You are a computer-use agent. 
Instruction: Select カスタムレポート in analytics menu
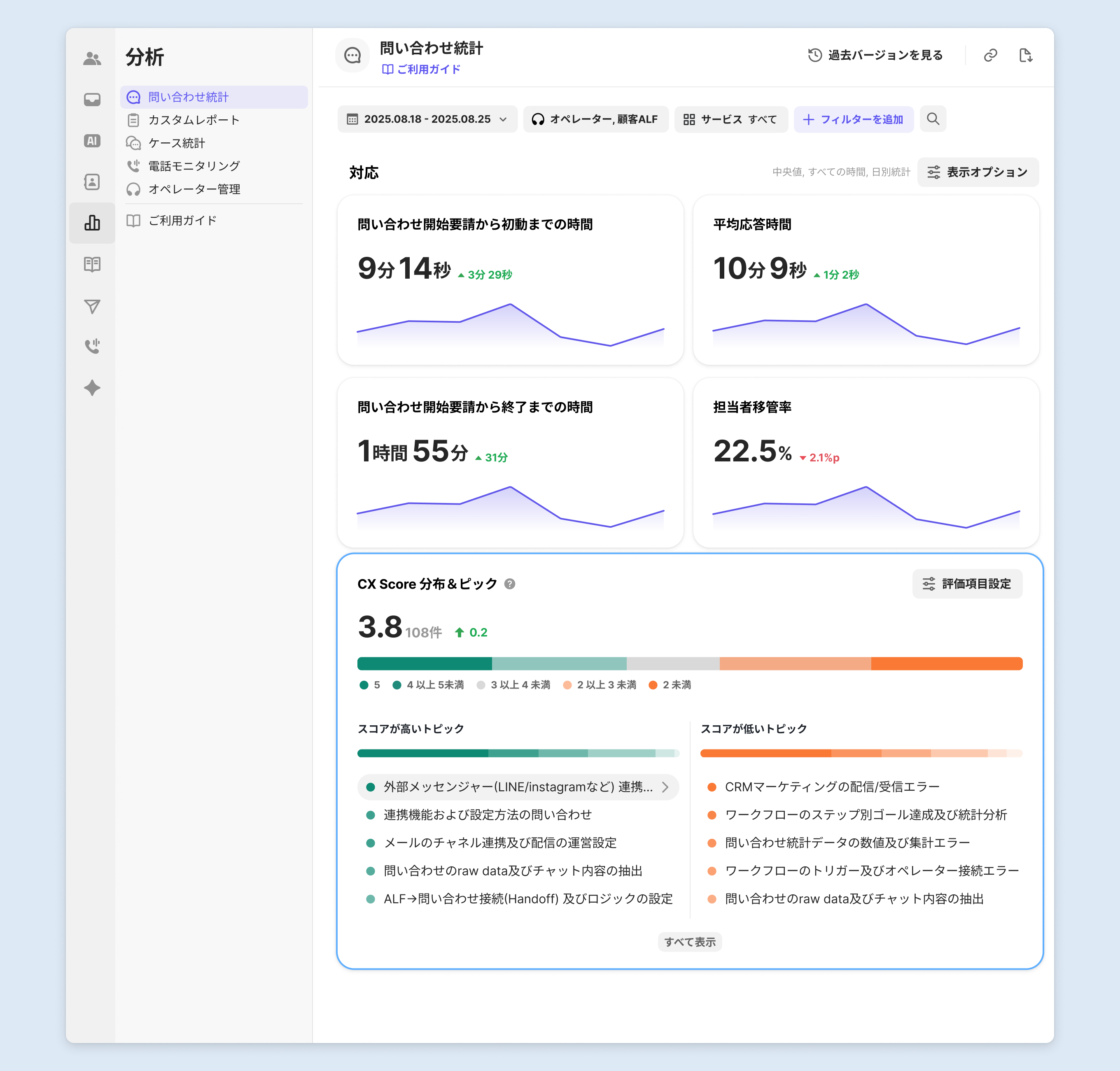point(194,120)
